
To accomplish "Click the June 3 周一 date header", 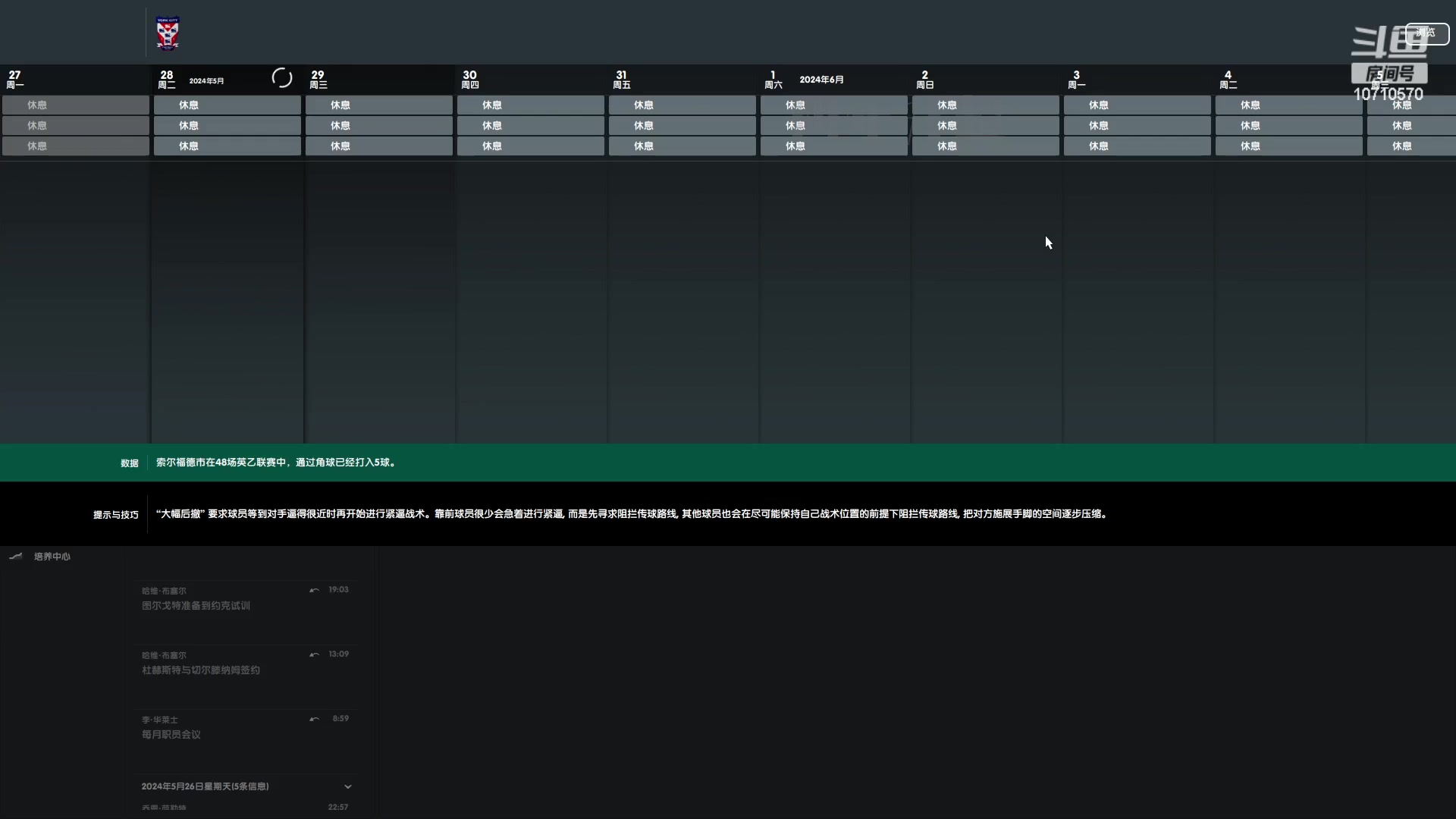I will 1076,79.
